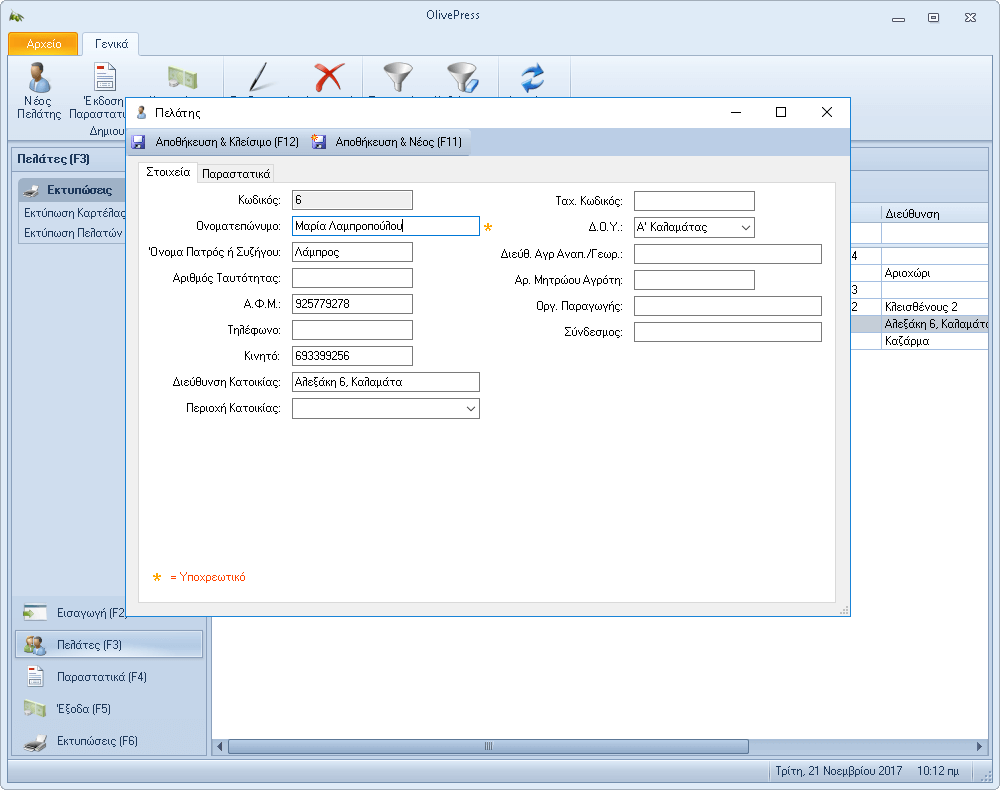Open Παραστατικά (F4) in the sidebar
This screenshot has height=790, width=1000.
pos(102,677)
